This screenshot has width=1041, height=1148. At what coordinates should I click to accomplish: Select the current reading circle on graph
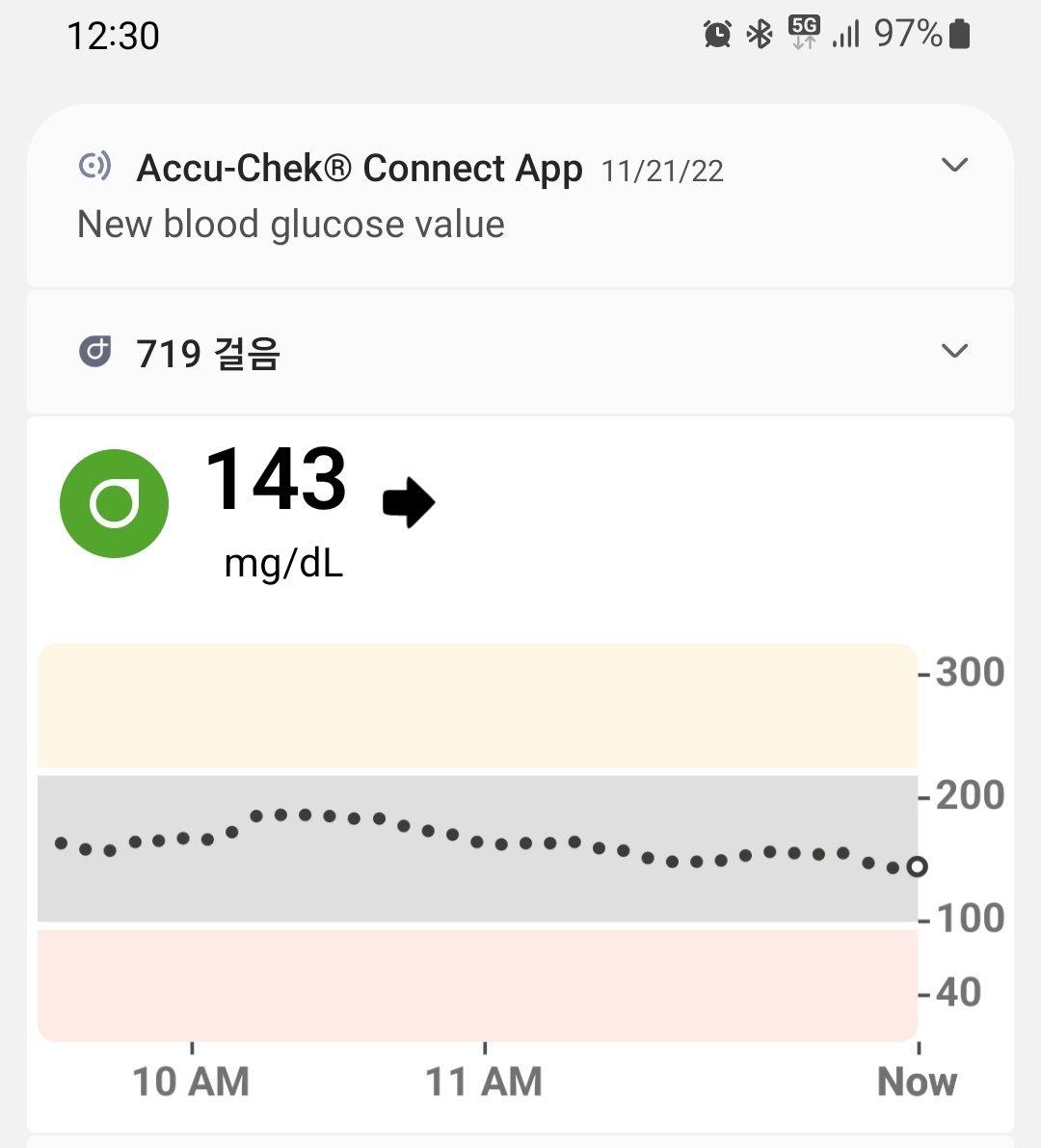[917, 867]
